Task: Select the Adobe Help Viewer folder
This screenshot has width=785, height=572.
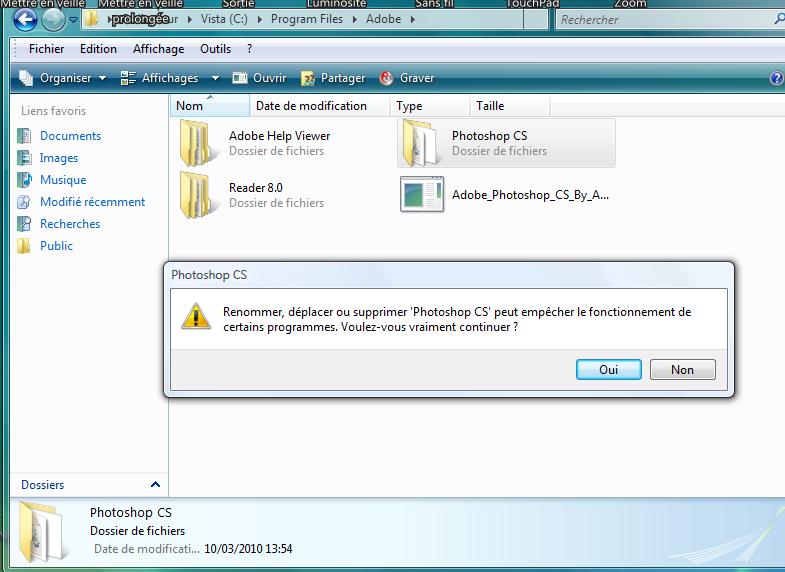Action: [255, 143]
